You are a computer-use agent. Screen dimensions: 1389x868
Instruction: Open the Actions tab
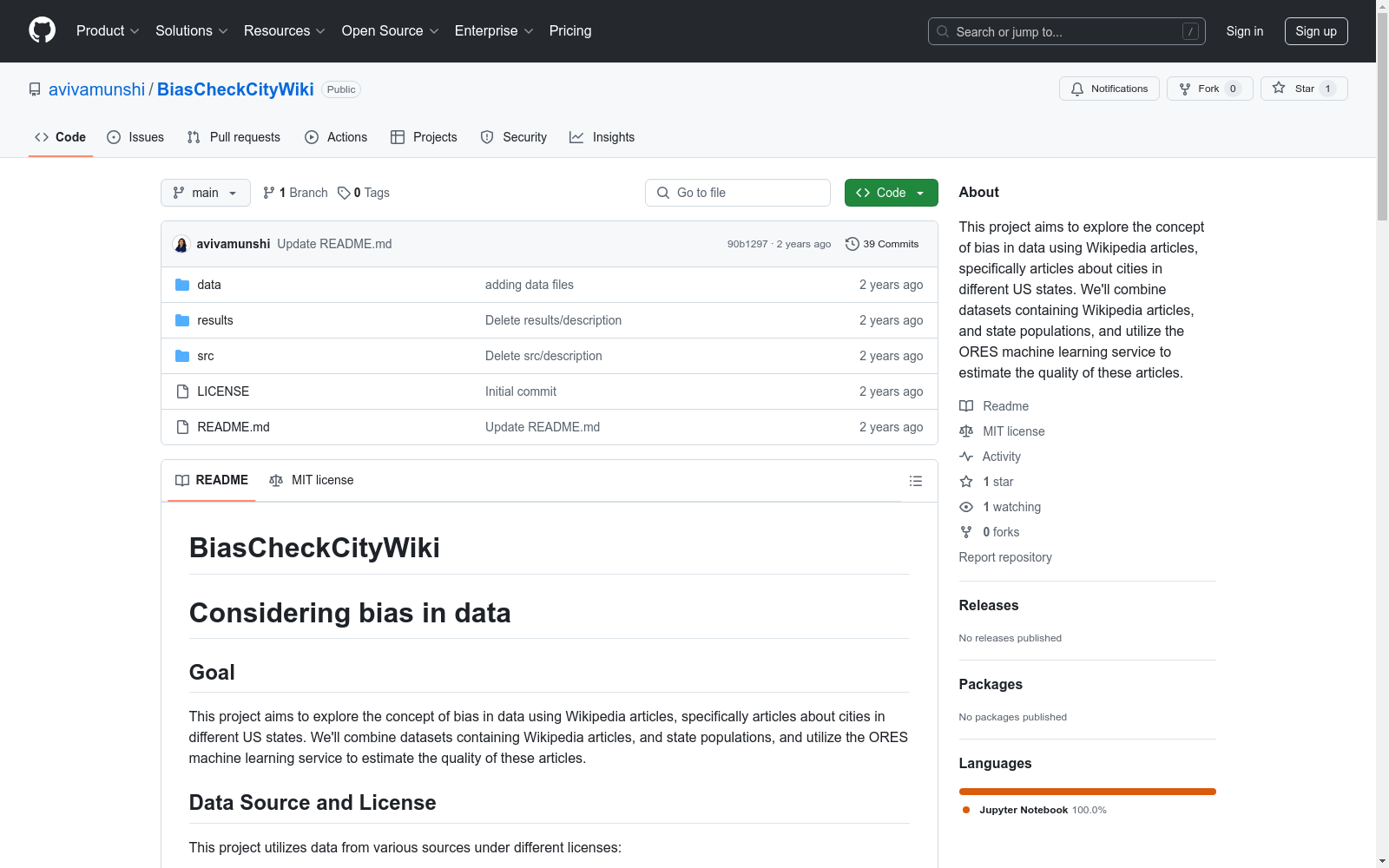point(336,137)
